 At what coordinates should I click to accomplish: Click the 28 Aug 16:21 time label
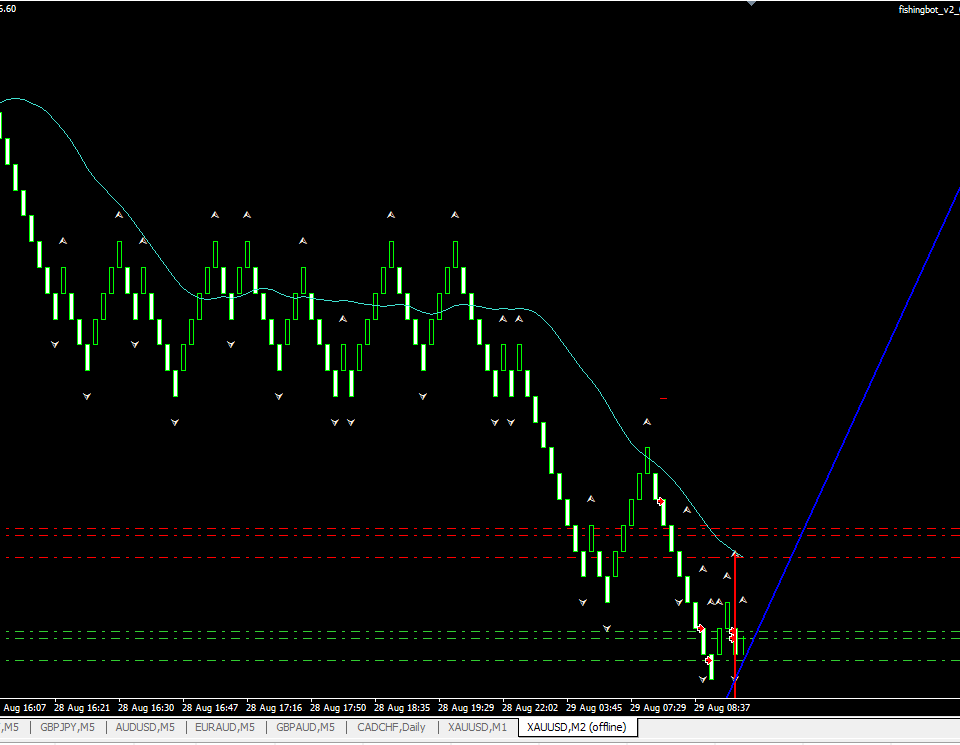[82, 708]
